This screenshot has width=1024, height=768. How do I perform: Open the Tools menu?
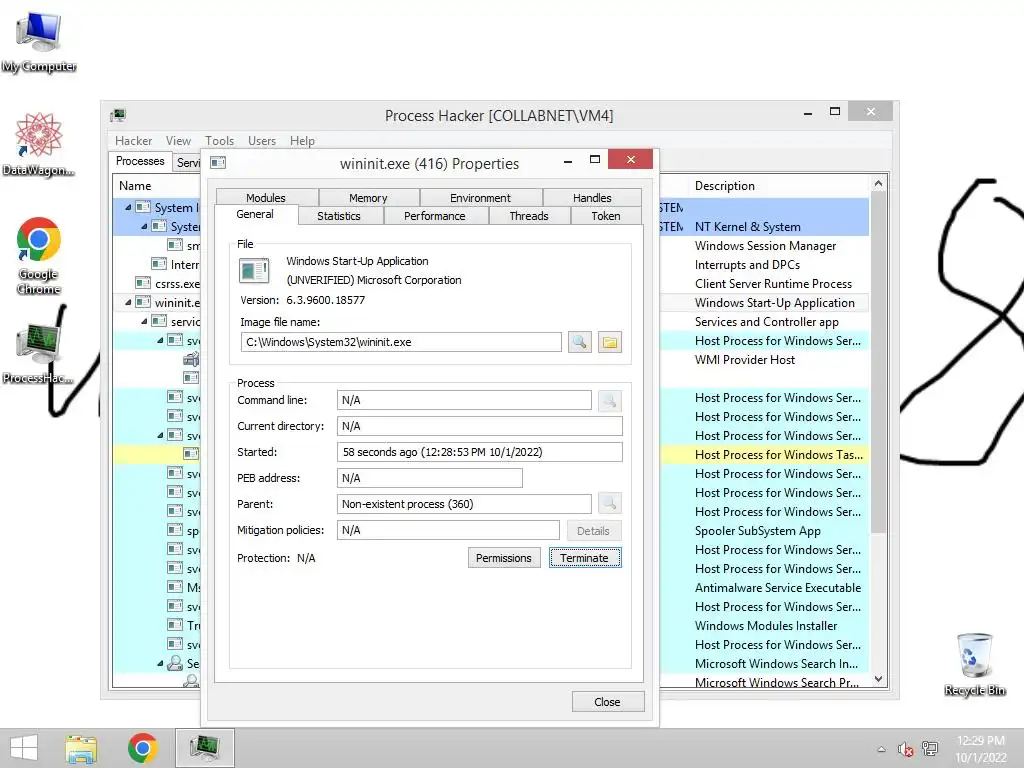coord(219,140)
